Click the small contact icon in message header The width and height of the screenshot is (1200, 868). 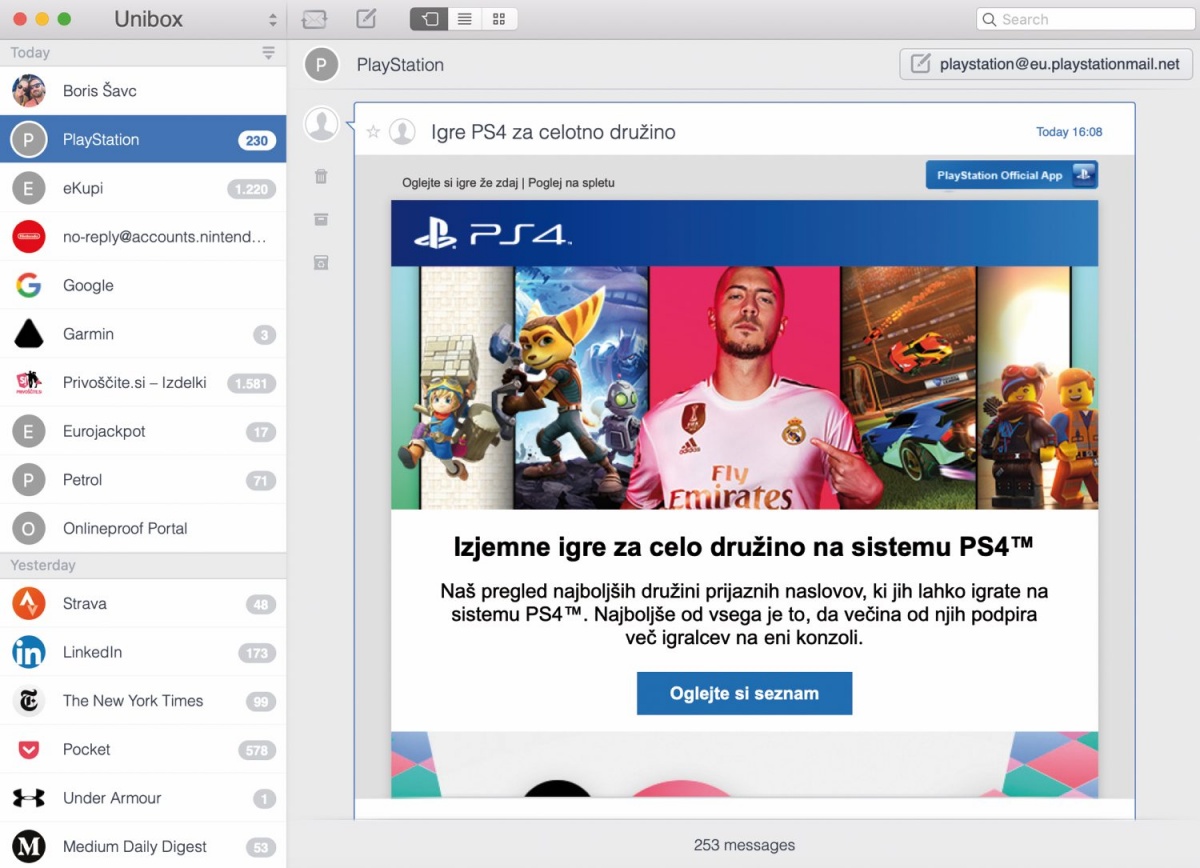pyautogui.click(x=402, y=132)
